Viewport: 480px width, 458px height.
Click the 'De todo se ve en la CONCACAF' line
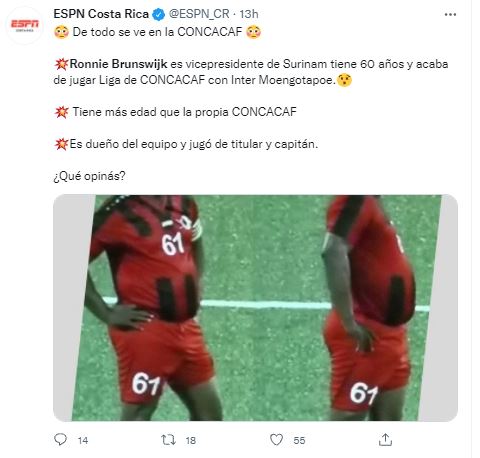point(157,32)
